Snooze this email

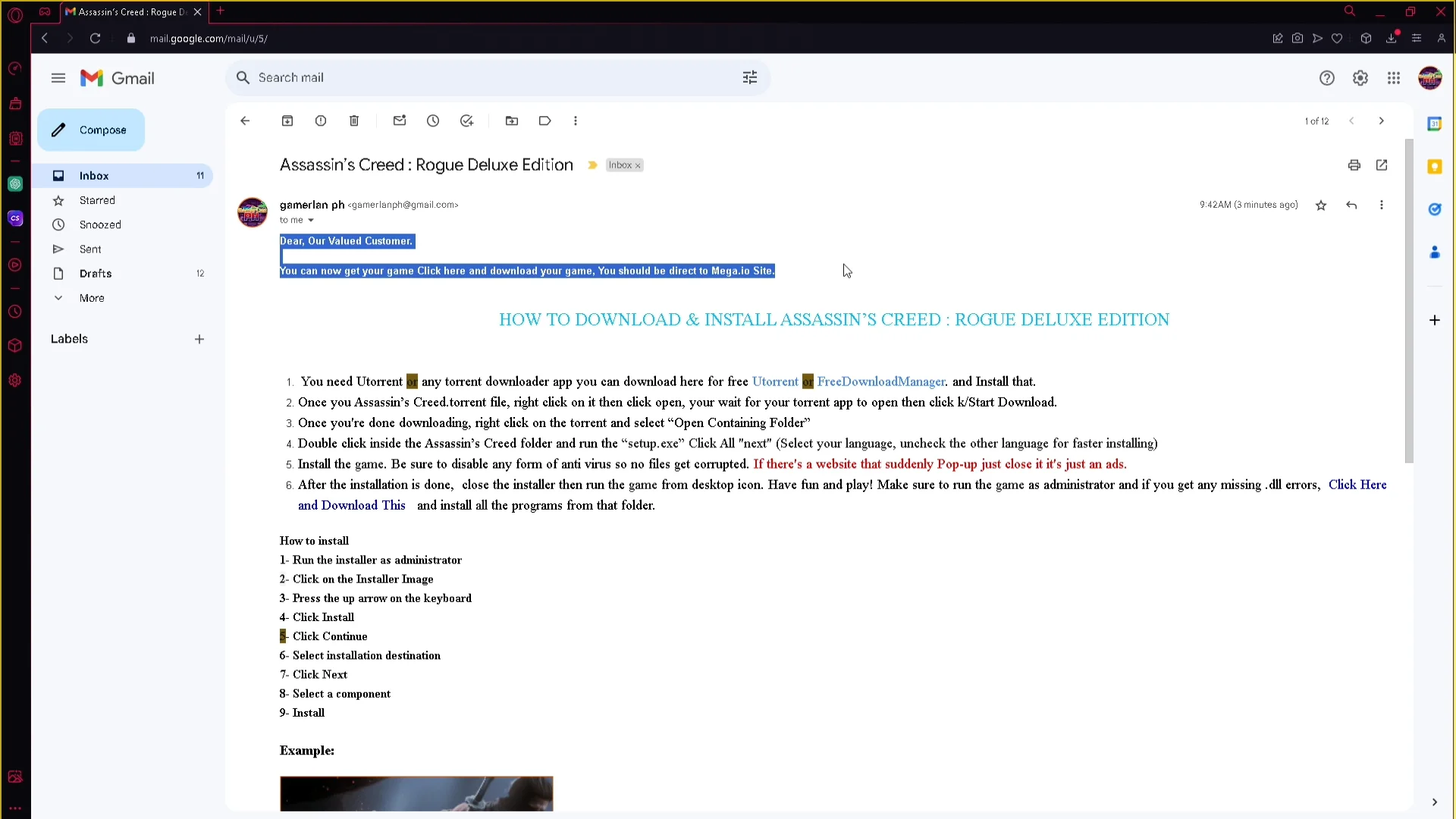coord(433,121)
